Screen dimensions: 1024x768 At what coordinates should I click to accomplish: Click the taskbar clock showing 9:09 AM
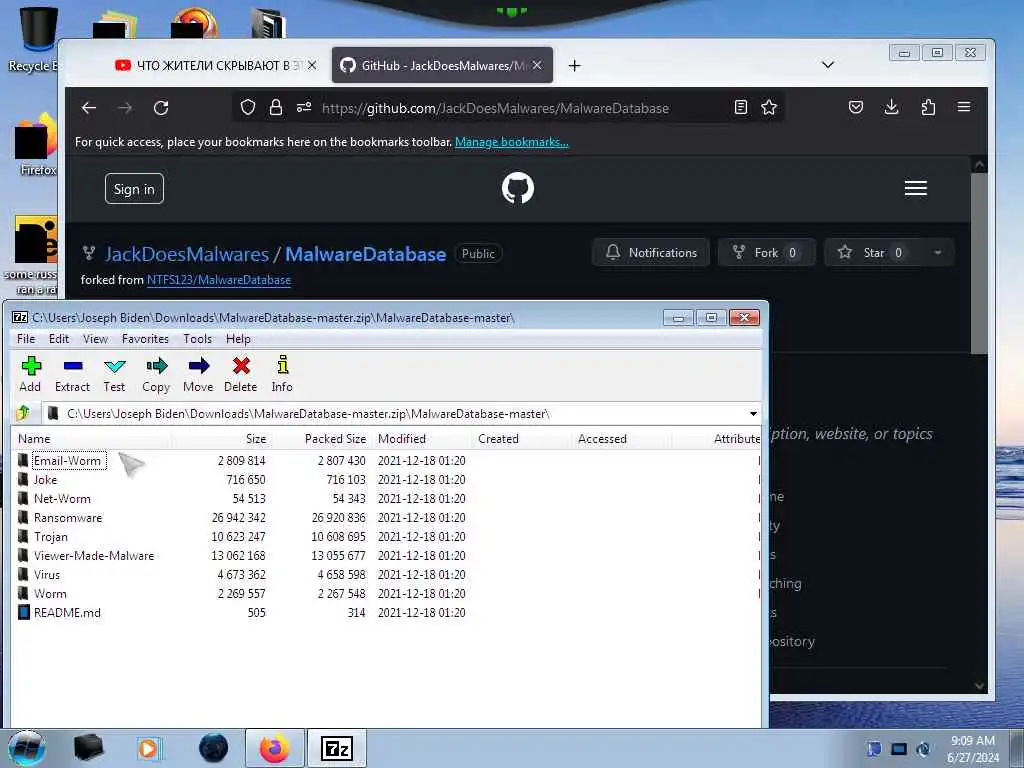(x=973, y=749)
